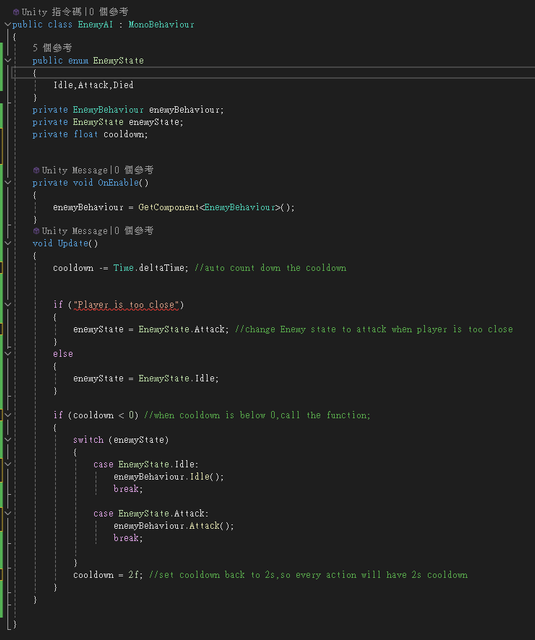The height and width of the screenshot is (640, 535).
Task: Open "0 個參考" CodeLens above Update
Action: point(133,231)
